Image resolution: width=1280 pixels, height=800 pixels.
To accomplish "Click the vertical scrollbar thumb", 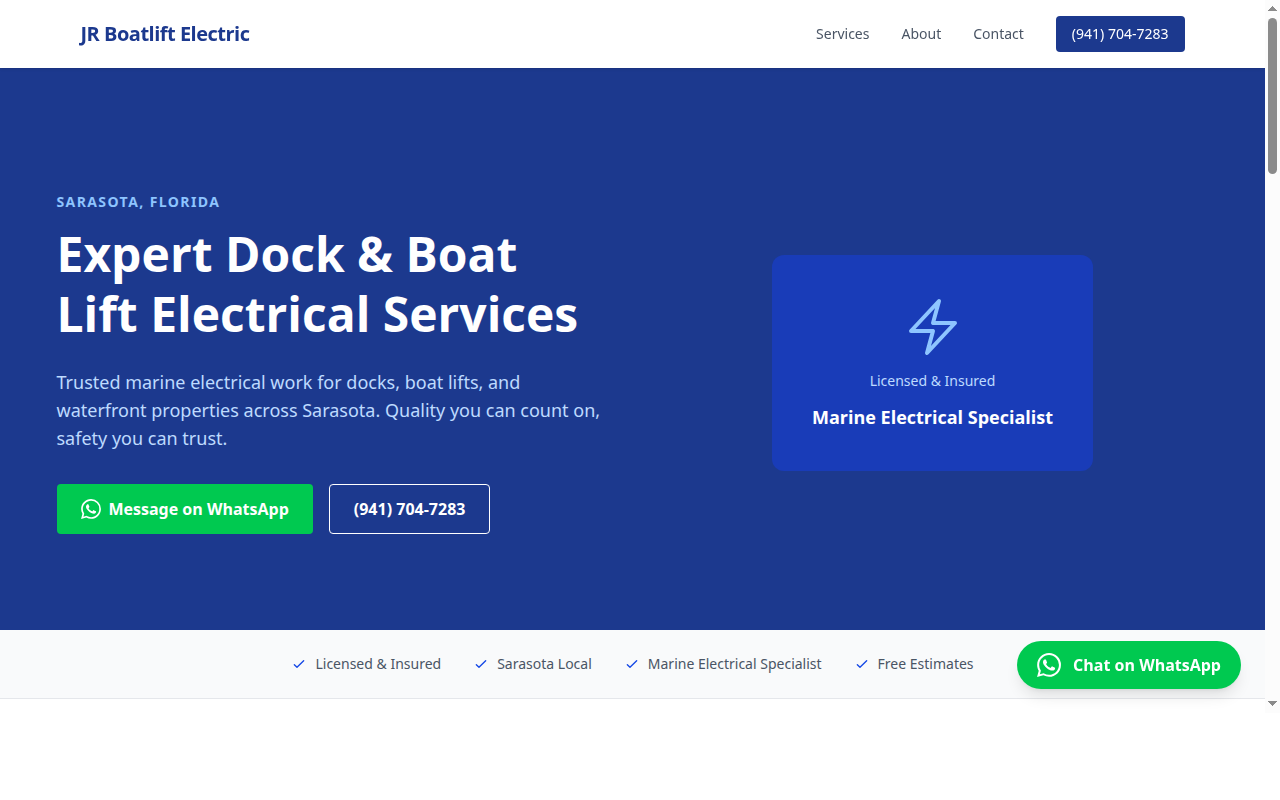I will tap(1272, 95).
